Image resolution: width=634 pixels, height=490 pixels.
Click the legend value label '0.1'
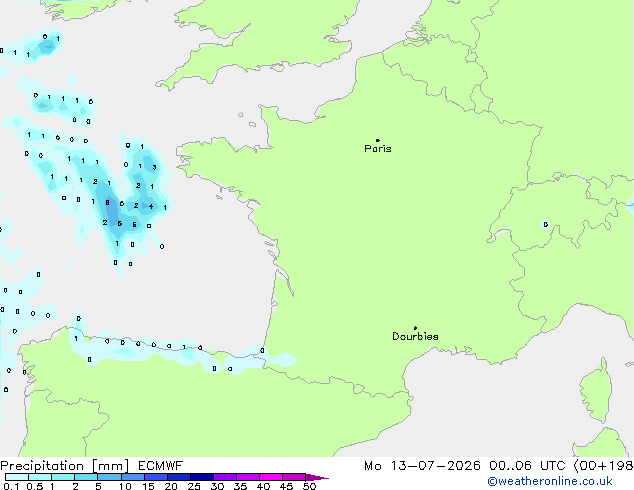point(11,486)
